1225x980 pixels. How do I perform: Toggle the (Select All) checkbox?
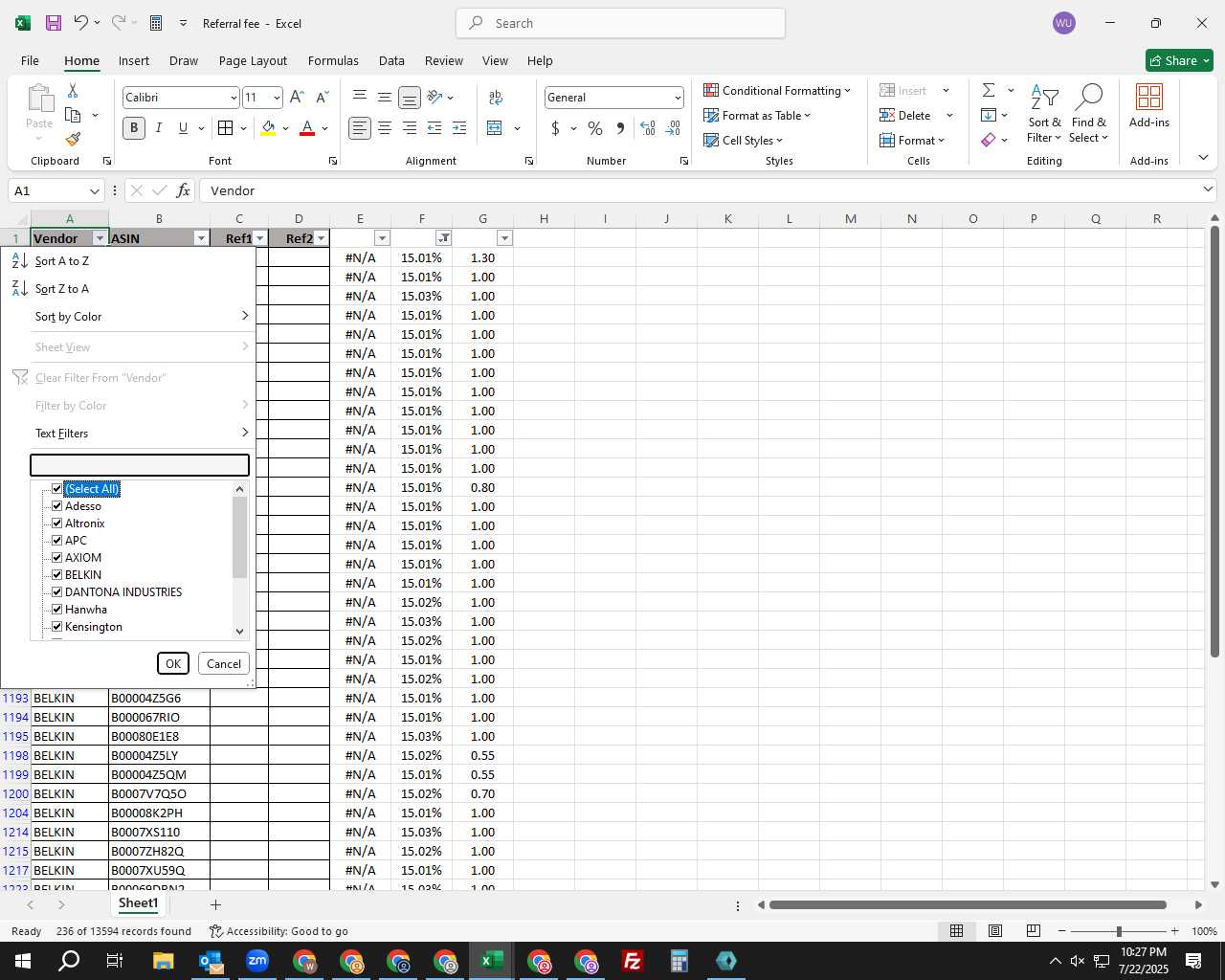pos(56,489)
